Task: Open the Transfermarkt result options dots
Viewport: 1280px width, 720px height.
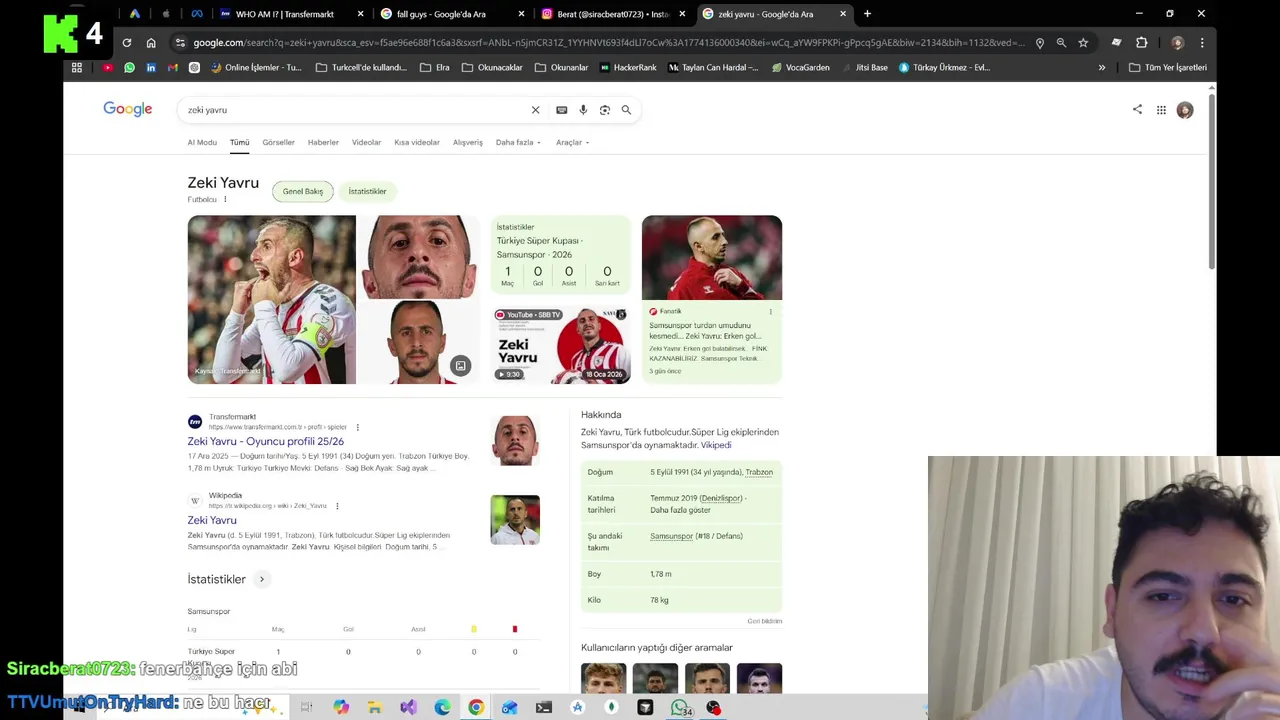Action: tap(358, 427)
